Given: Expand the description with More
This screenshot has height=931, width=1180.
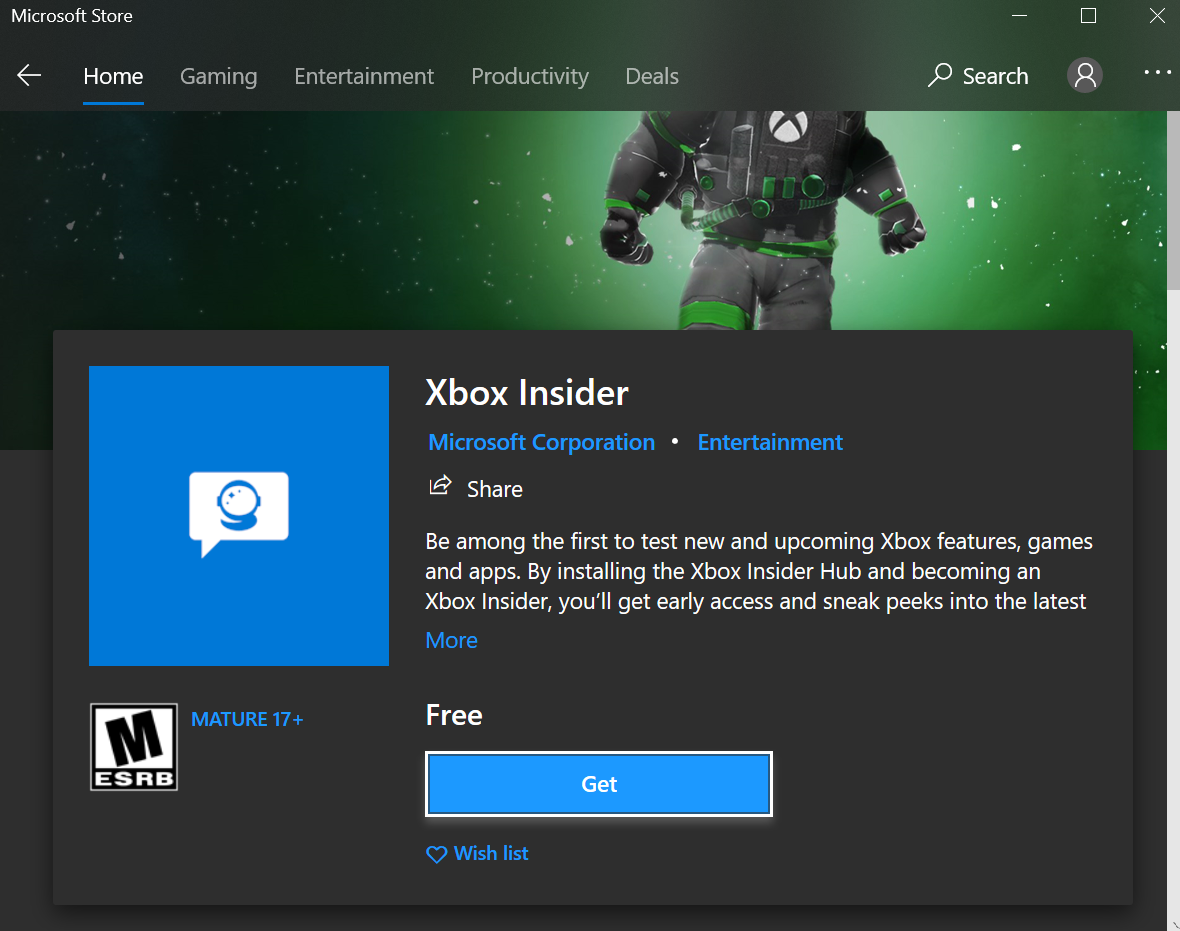Looking at the screenshot, I should click(451, 639).
